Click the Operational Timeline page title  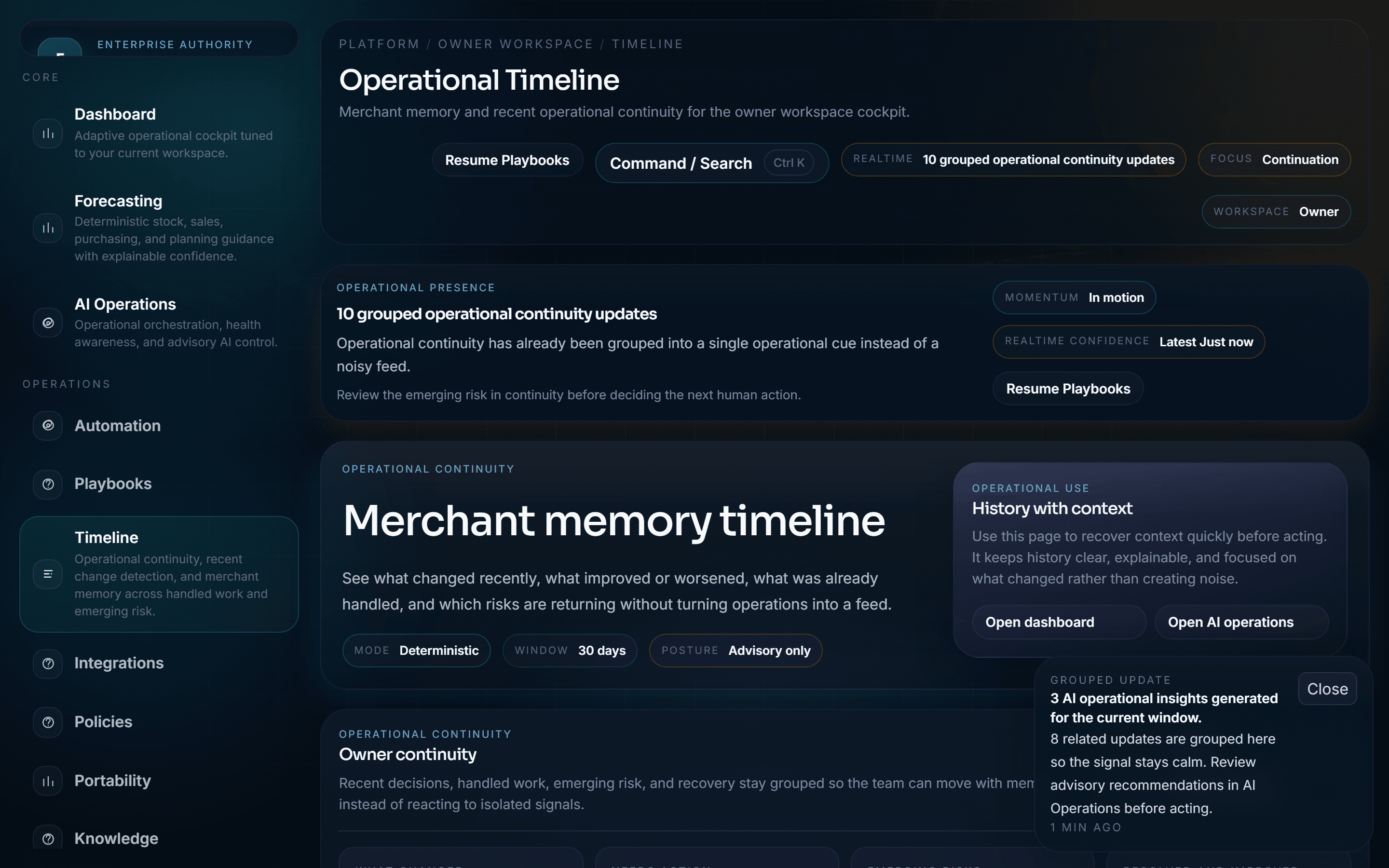pos(479,80)
